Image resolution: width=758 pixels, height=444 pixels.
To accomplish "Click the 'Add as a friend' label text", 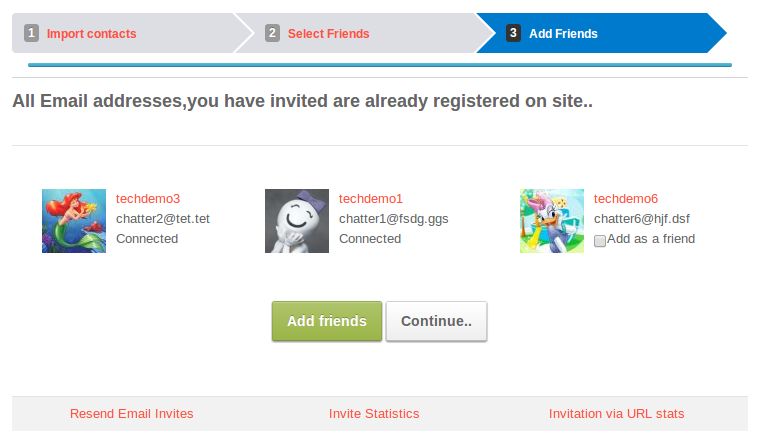I will point(651,239).
